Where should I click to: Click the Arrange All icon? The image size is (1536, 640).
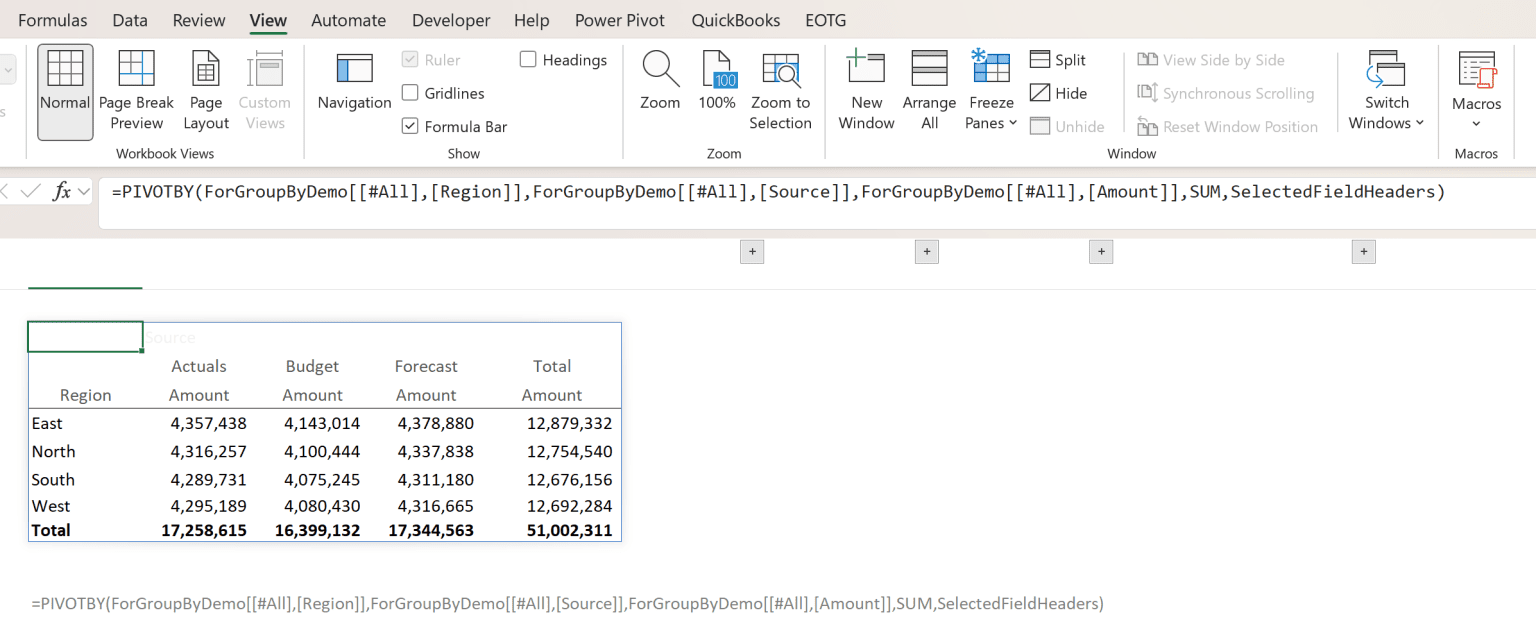coord(929,89)
